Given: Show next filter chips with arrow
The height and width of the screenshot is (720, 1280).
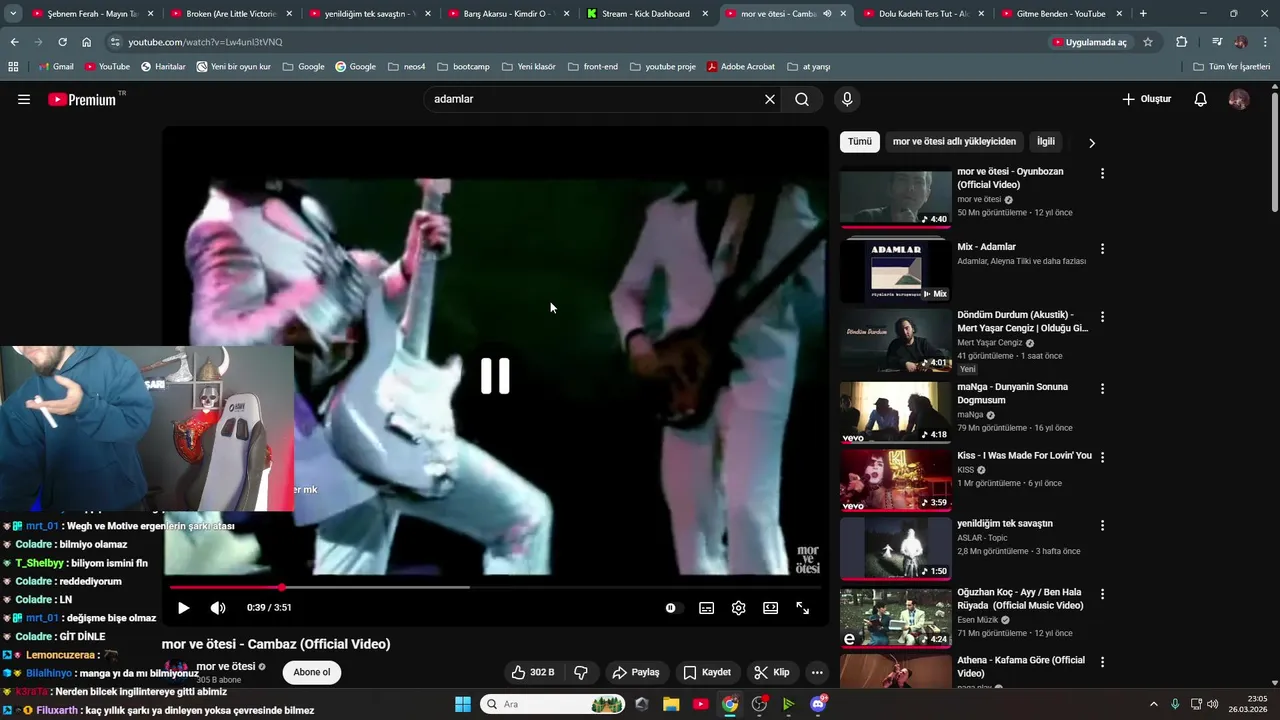Looking at the screenshot, I should [x=1091, y=143].
